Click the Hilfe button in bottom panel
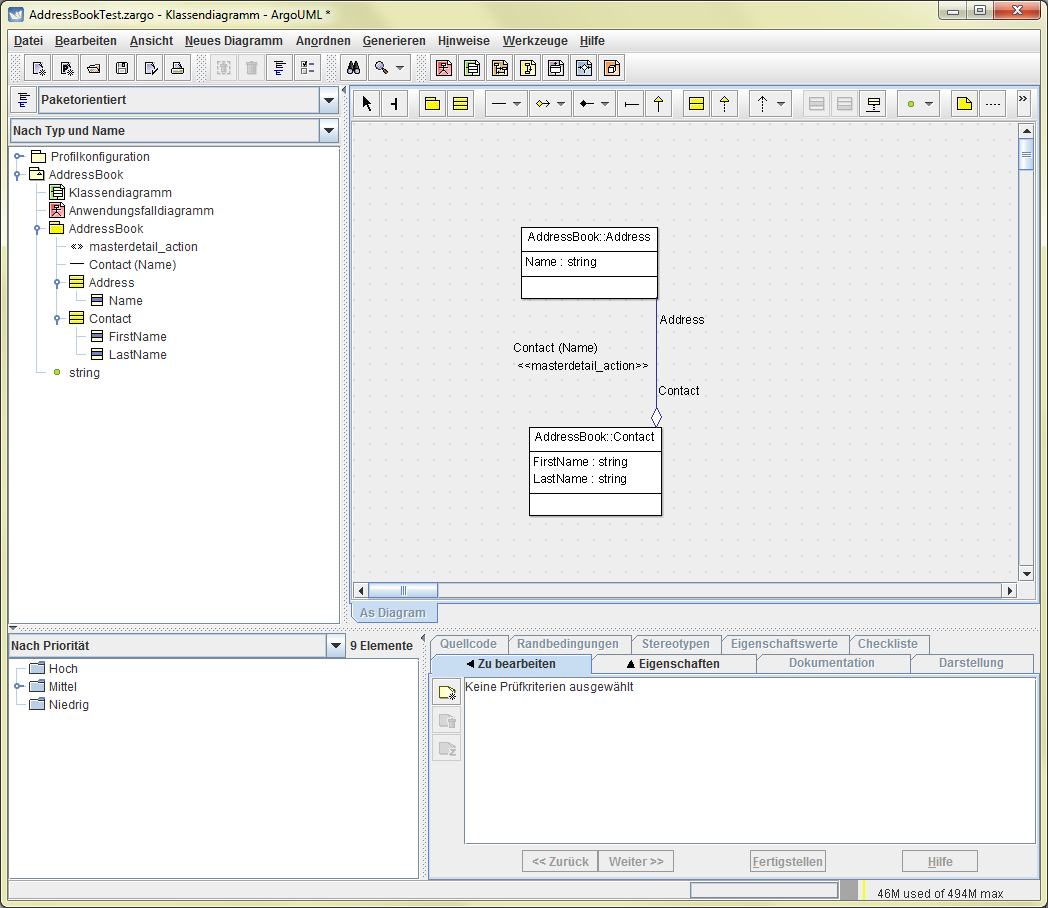This screenshot has width=1048, height=908. click(x=939, y=861)
